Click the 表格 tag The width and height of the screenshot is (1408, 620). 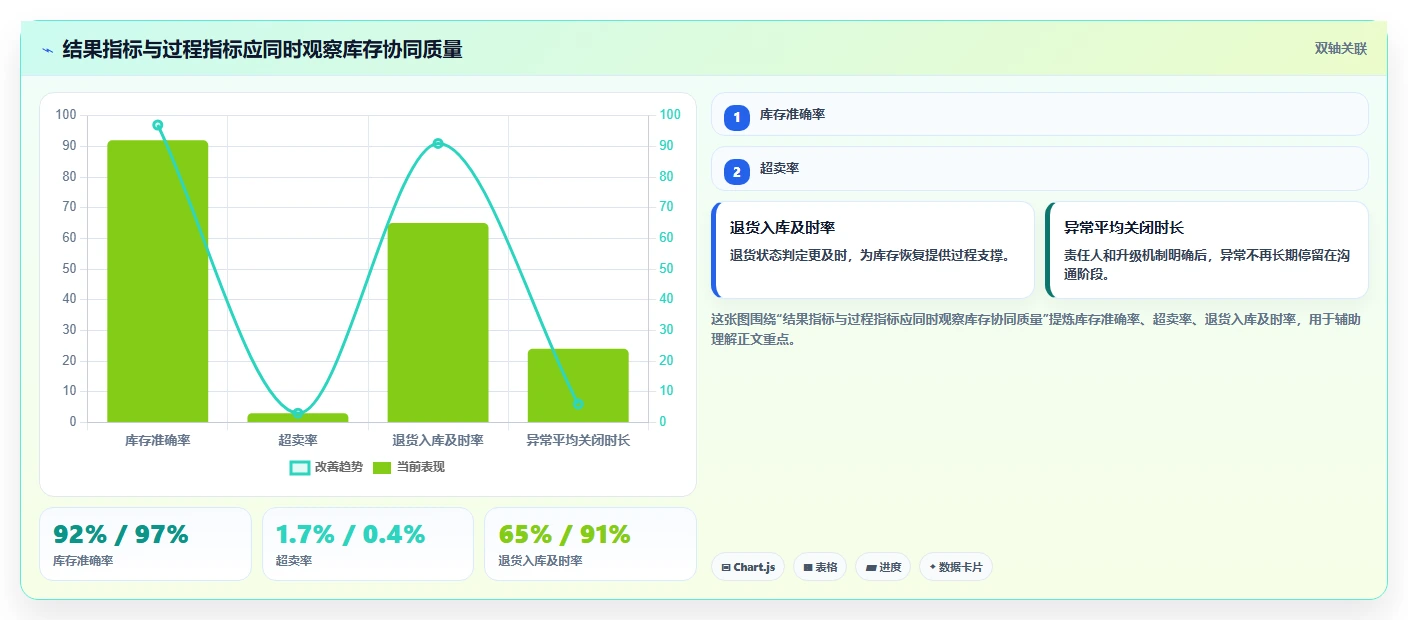point(820,567)
